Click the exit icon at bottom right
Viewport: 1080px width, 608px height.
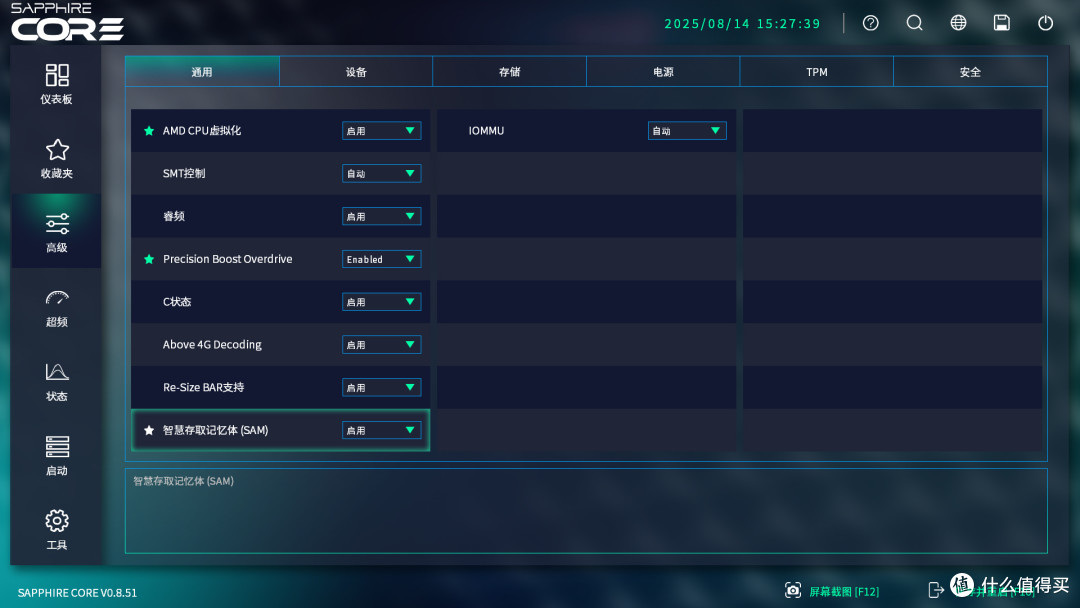936,590
